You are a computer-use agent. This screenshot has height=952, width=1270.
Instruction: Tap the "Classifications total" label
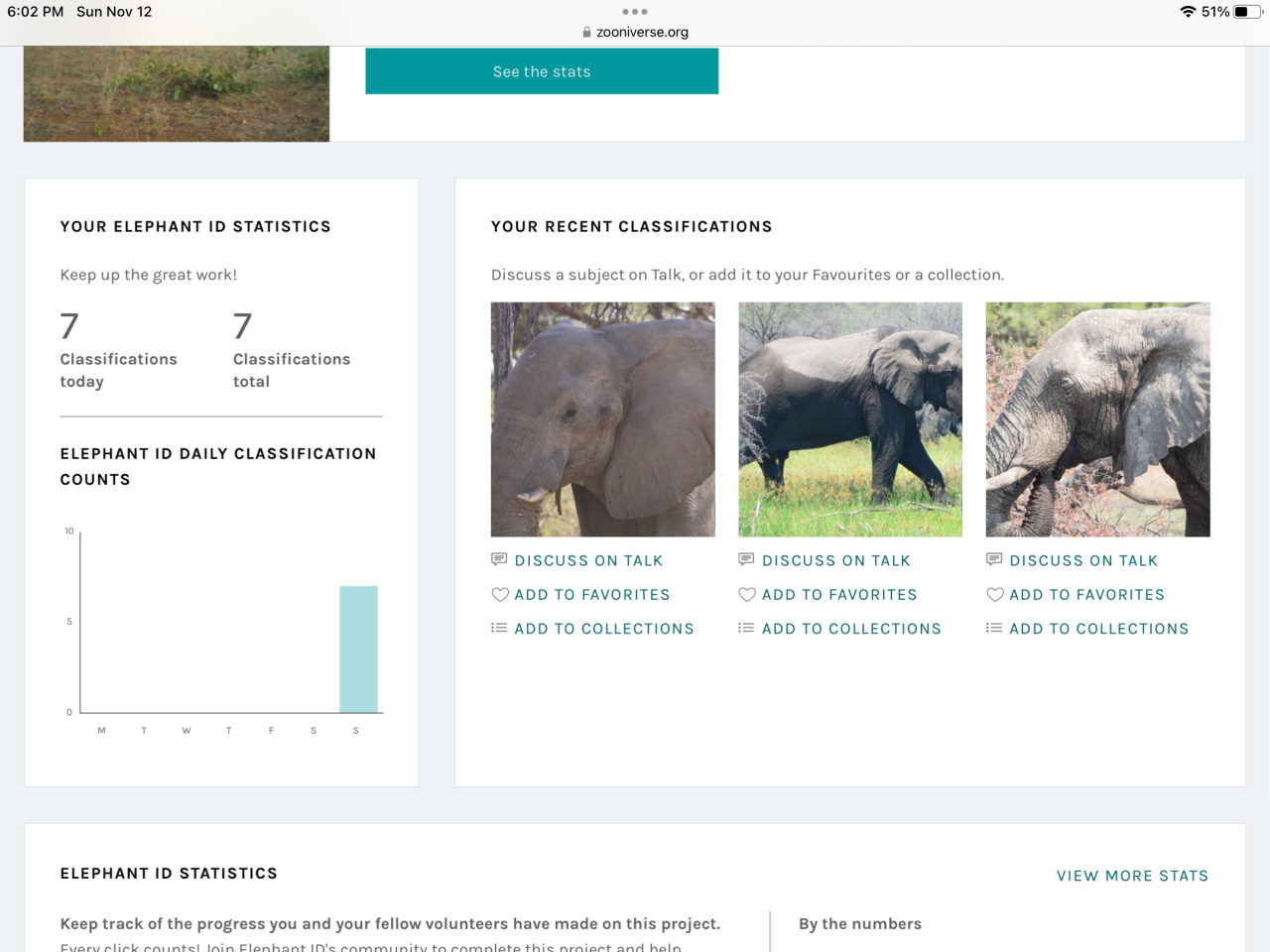tap(292, 370)
